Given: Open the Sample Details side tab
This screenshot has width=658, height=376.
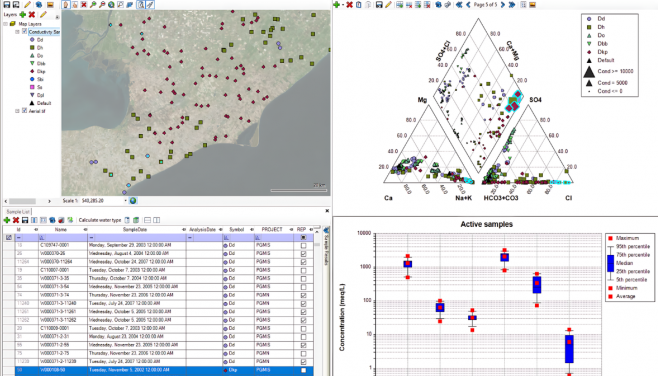Looking at the screenshot, I should coord(326,248).
